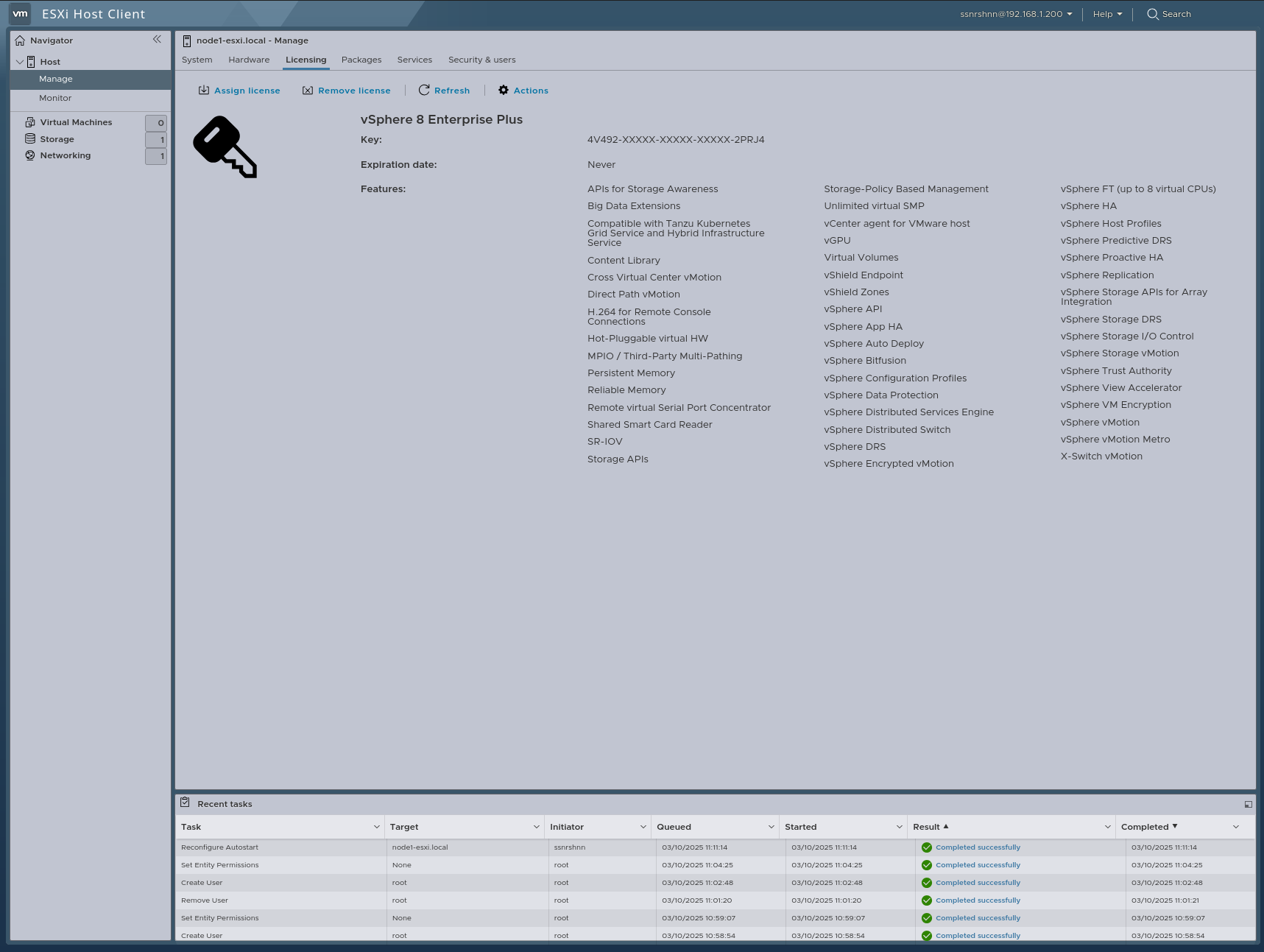The width and height of the screenshot is (1264, 952).
Task: Click the Storage icon in the navigator
Action: (x=29, y=138)
